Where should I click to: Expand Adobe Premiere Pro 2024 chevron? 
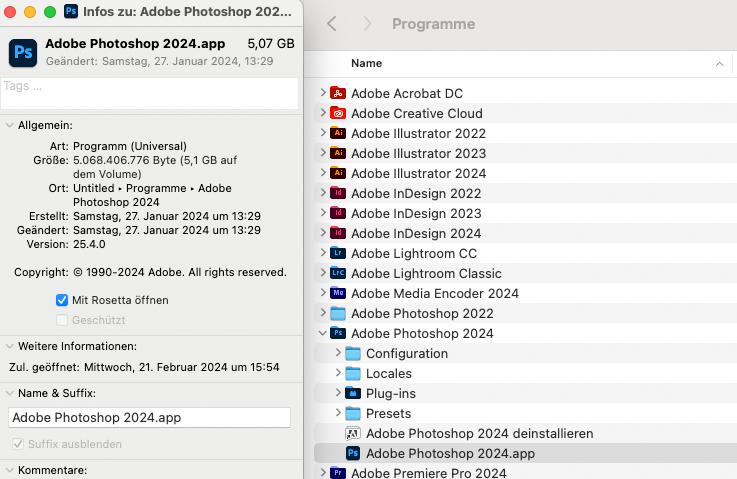pyautogui.click(x=323, y=471)
